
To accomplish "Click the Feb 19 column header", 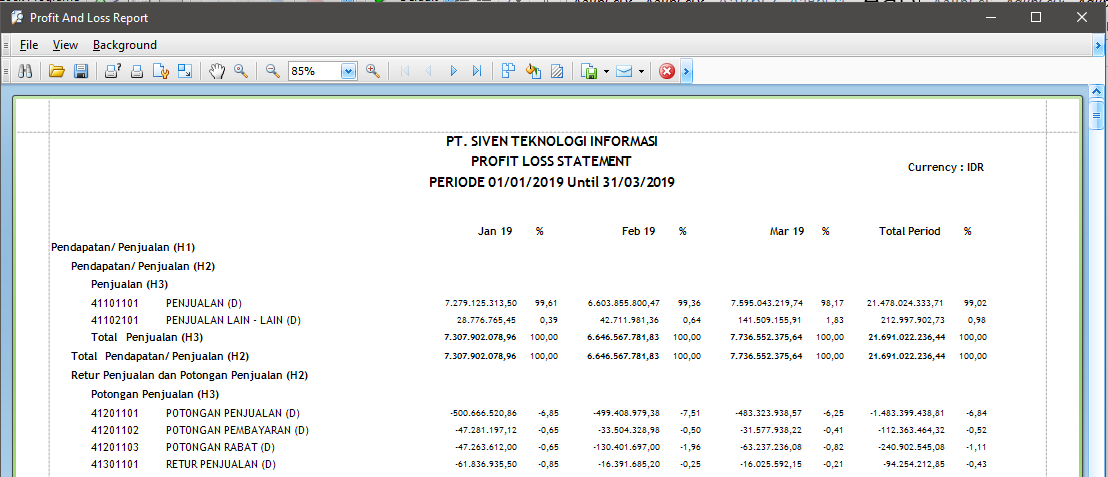I will point(638,231).
